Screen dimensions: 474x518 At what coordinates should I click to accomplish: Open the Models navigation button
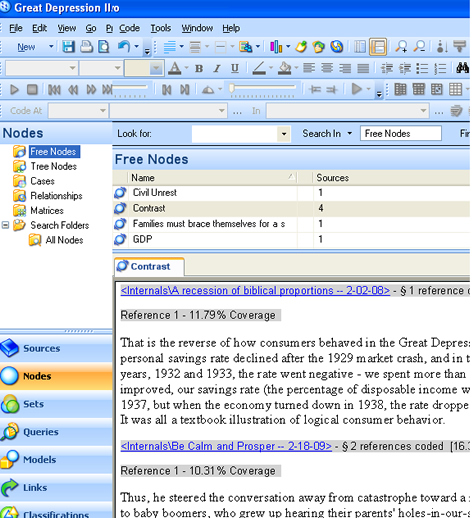click(x=56, y=460)
